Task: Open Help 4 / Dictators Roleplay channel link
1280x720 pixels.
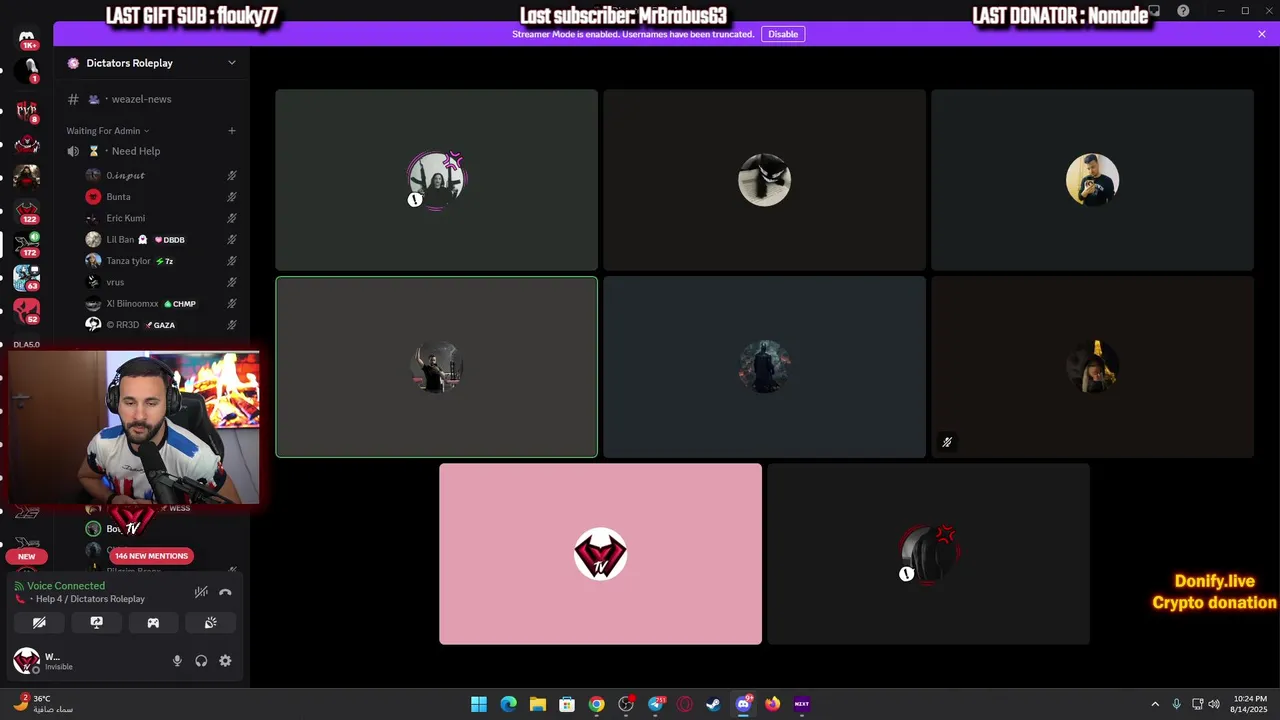Action: click(90, 599)
